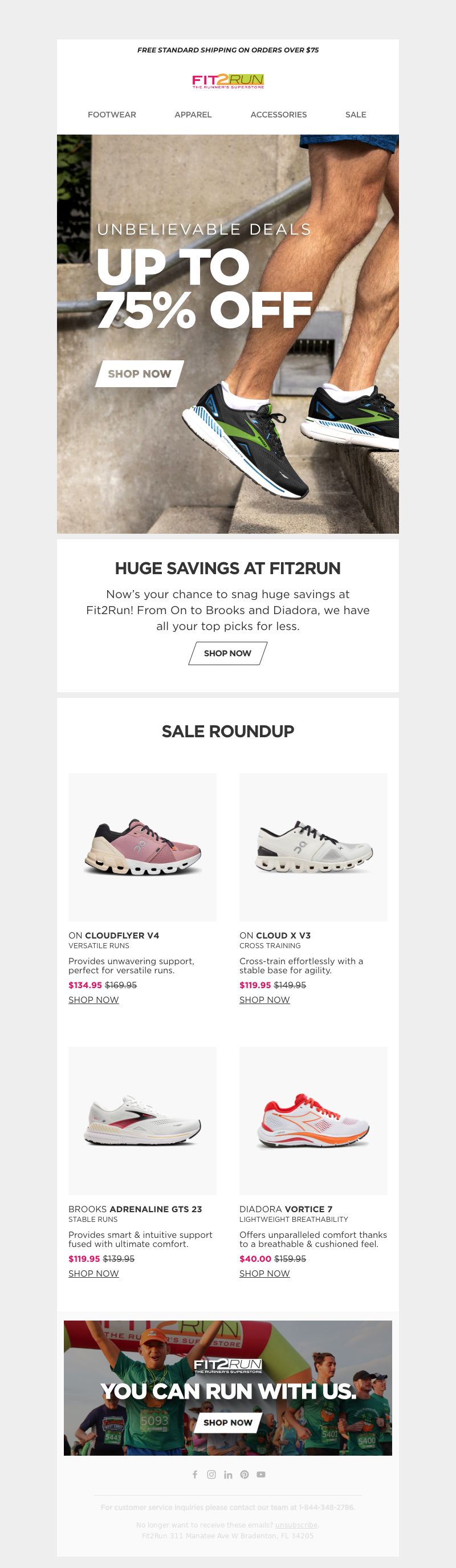456x1568 pixels.
Task: View the pink Cloudflyer V4 shoe image
Action: point(142,847)
